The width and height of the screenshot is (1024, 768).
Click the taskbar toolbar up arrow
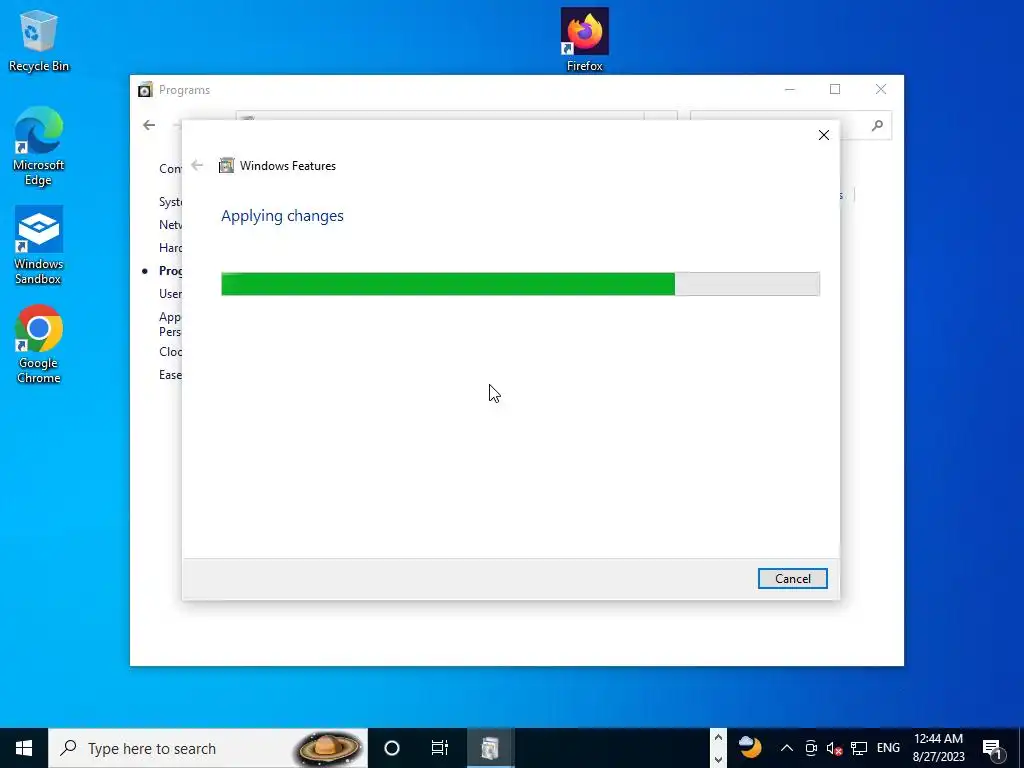(x=718, y=737)
